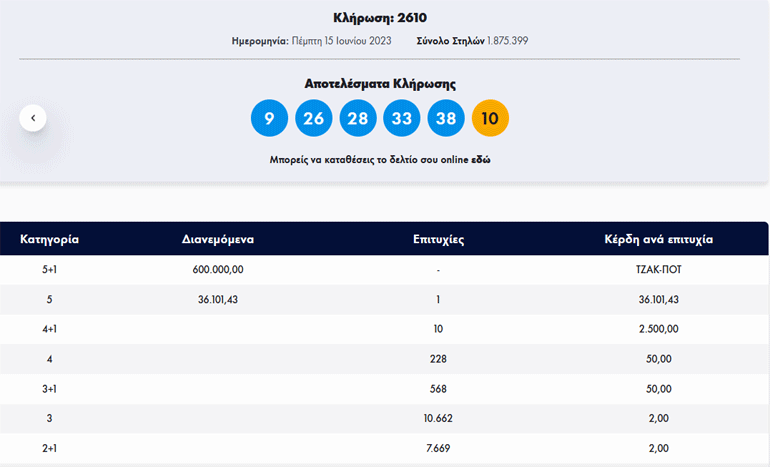
Task: Click the blue number 33 ball
Action: coord(401,119)
